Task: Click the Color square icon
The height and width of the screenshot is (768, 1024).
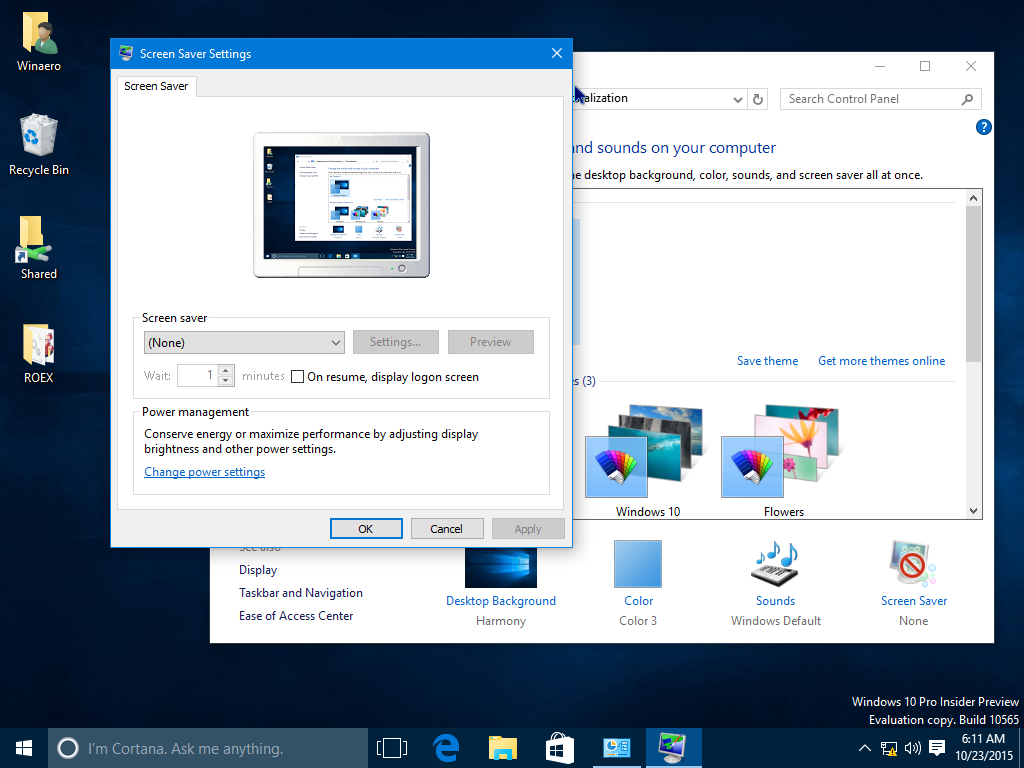Action: click(x=637, y=564)
